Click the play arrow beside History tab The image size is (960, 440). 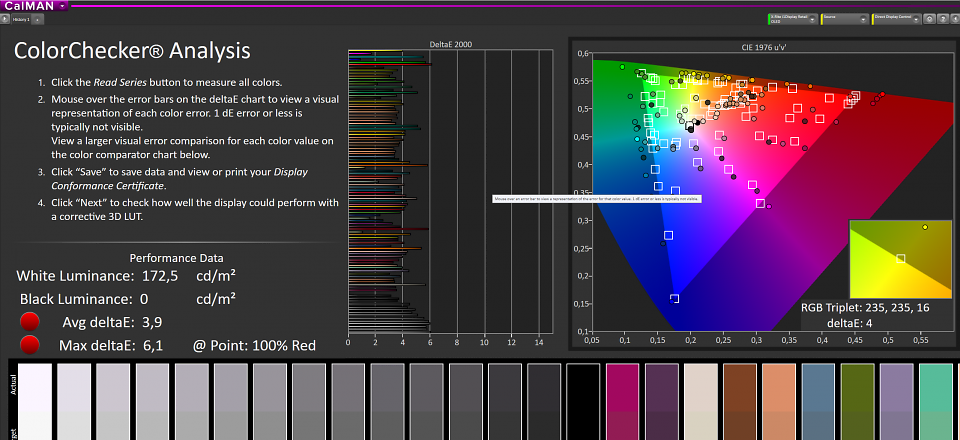tap(6, 20)
